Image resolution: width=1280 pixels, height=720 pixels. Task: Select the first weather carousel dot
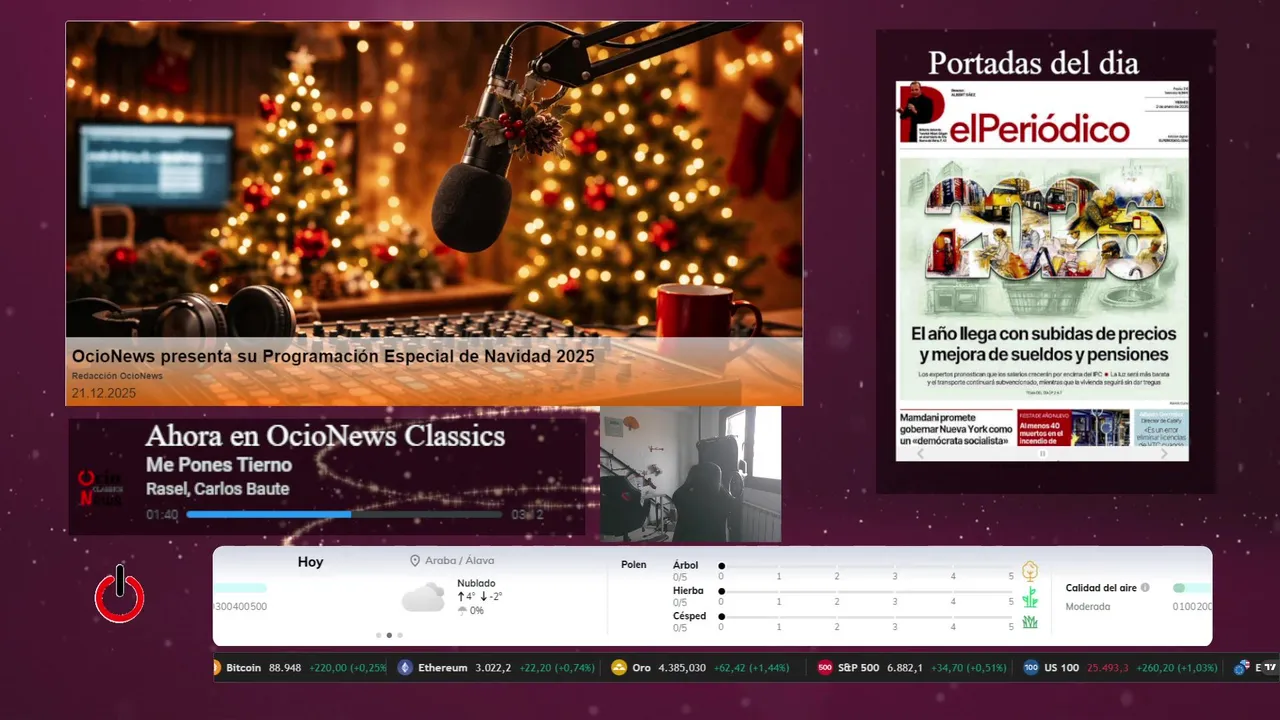click(378, 635)
